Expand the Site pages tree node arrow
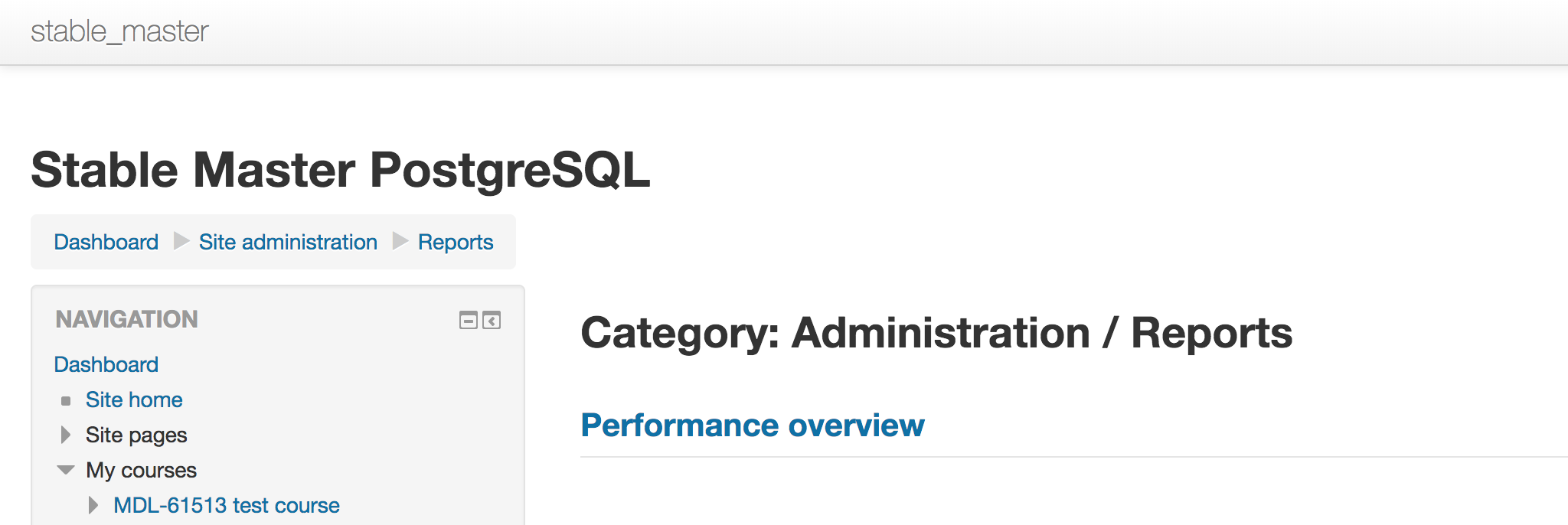Screen dimensions: 1568x525 [66, 435]
